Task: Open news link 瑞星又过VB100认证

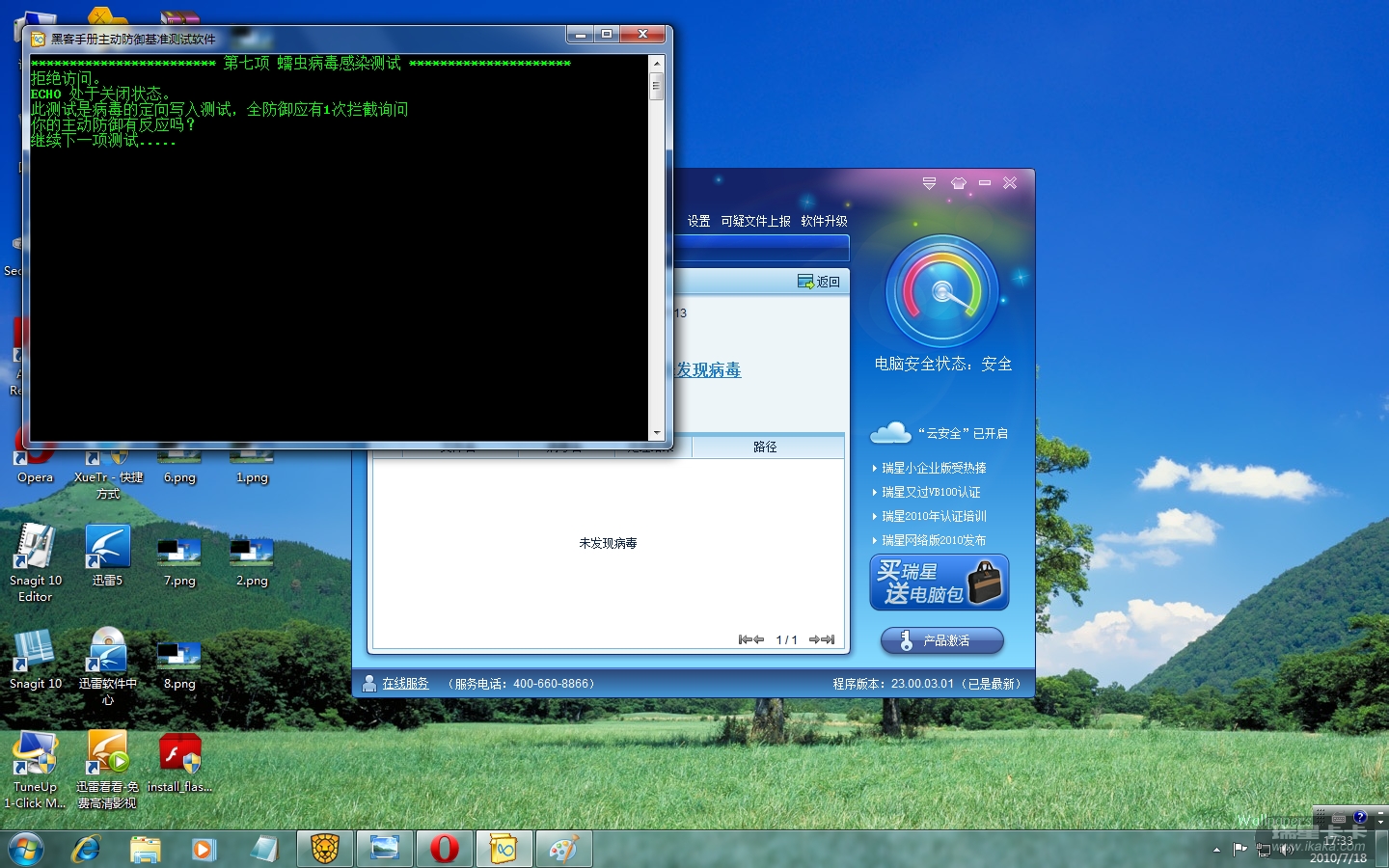Action: (931, 492)
